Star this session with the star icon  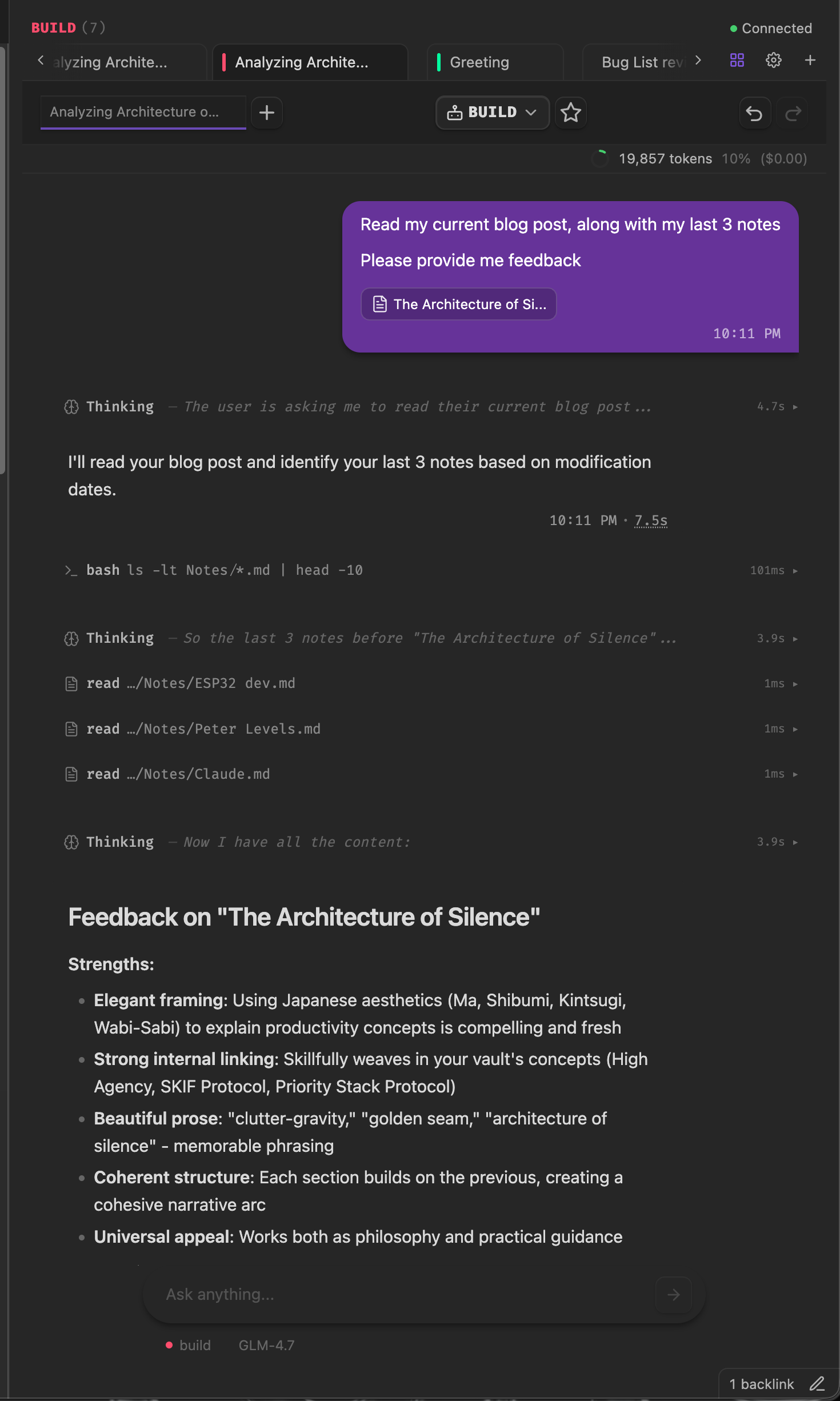(571, 113)
